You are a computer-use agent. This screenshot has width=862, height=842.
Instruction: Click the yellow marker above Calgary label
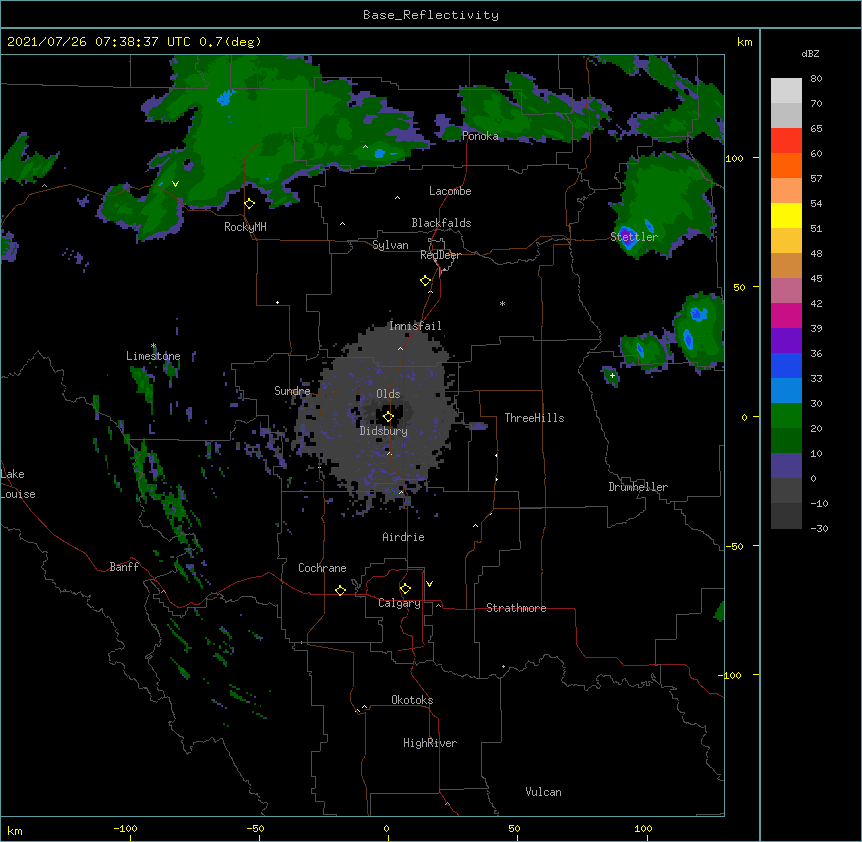(405, 589)
